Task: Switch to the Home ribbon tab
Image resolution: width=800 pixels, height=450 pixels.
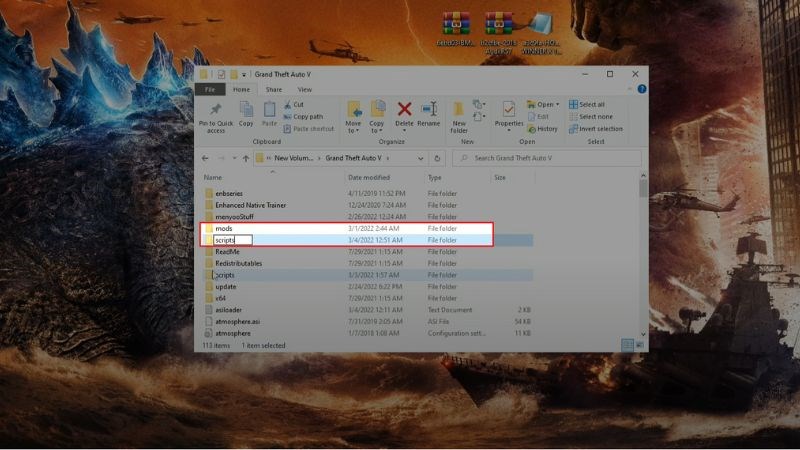Action: (241, 89)
